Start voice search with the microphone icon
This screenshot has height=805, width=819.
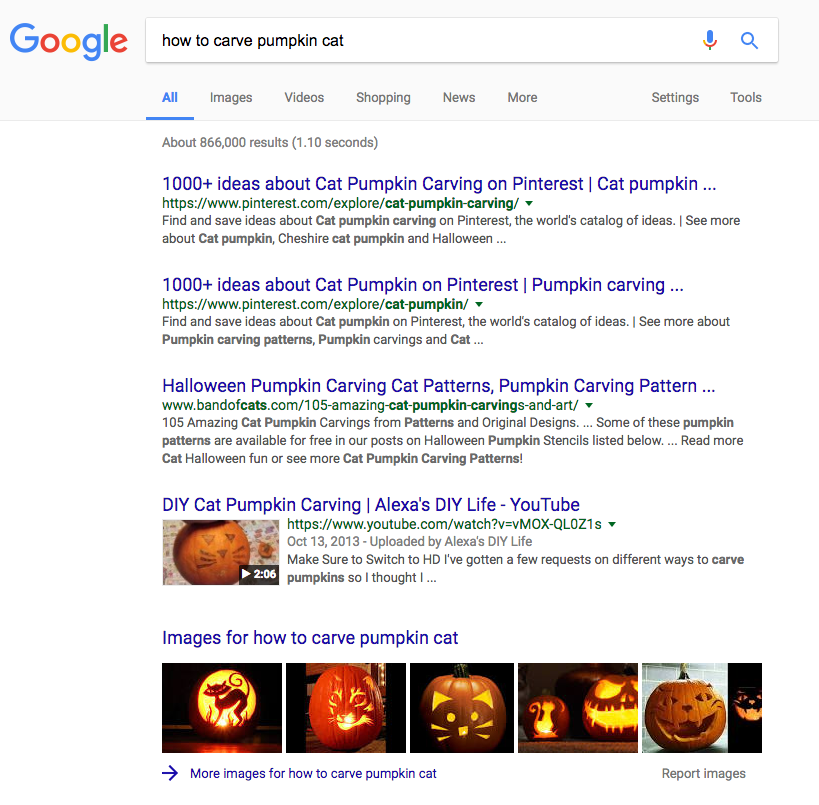pos(709,40)
